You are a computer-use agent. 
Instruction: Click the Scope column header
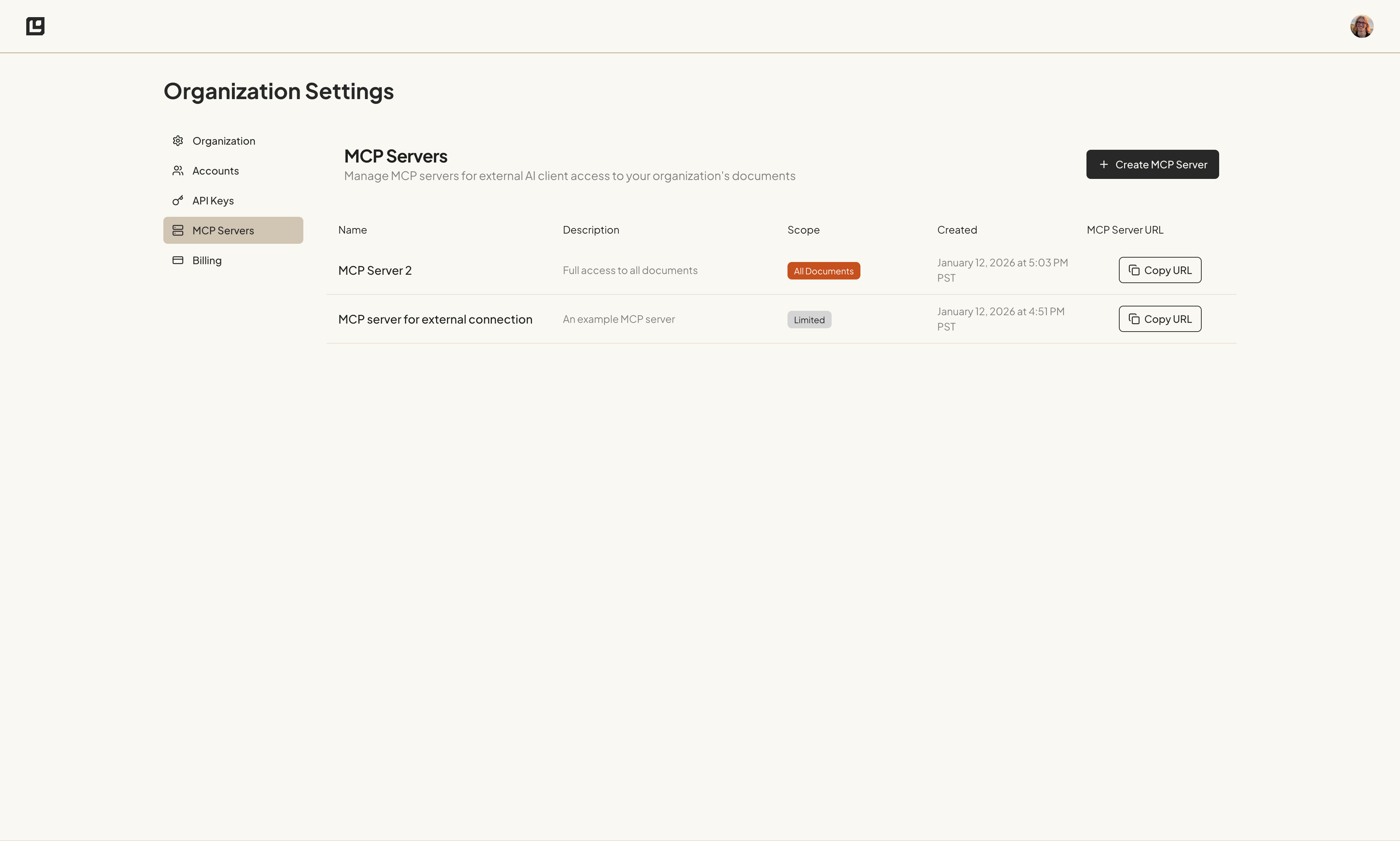click(803, 230)
